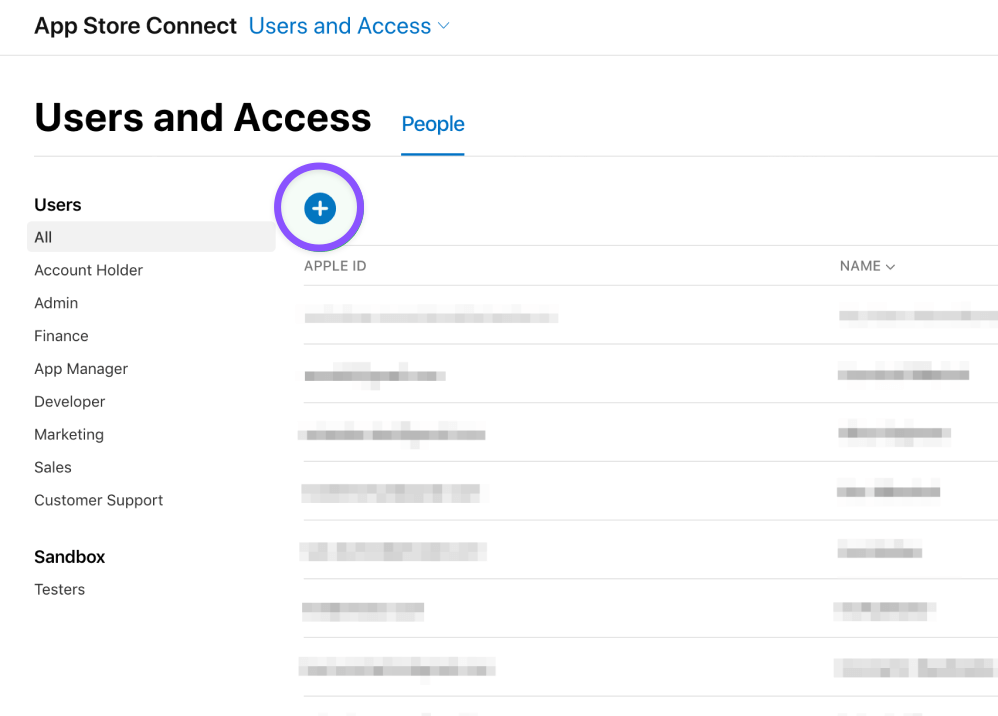Viewport: 998px width, 716px height.
Task: Filter users by Developer role
Action: coord(69,402)
